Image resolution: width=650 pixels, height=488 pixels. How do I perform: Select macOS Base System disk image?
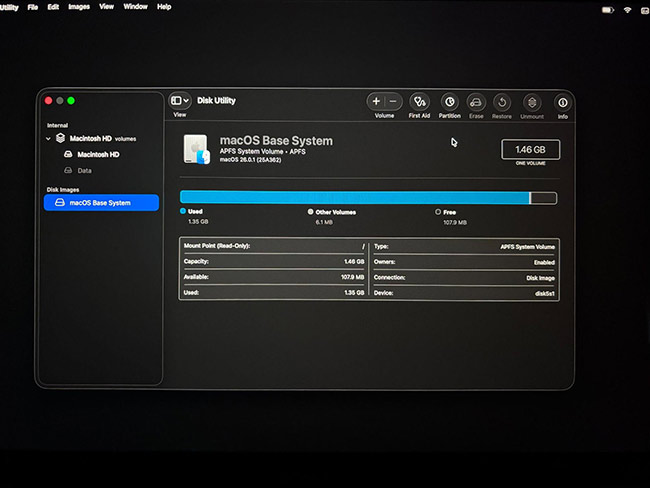click(x=102, y=203)
